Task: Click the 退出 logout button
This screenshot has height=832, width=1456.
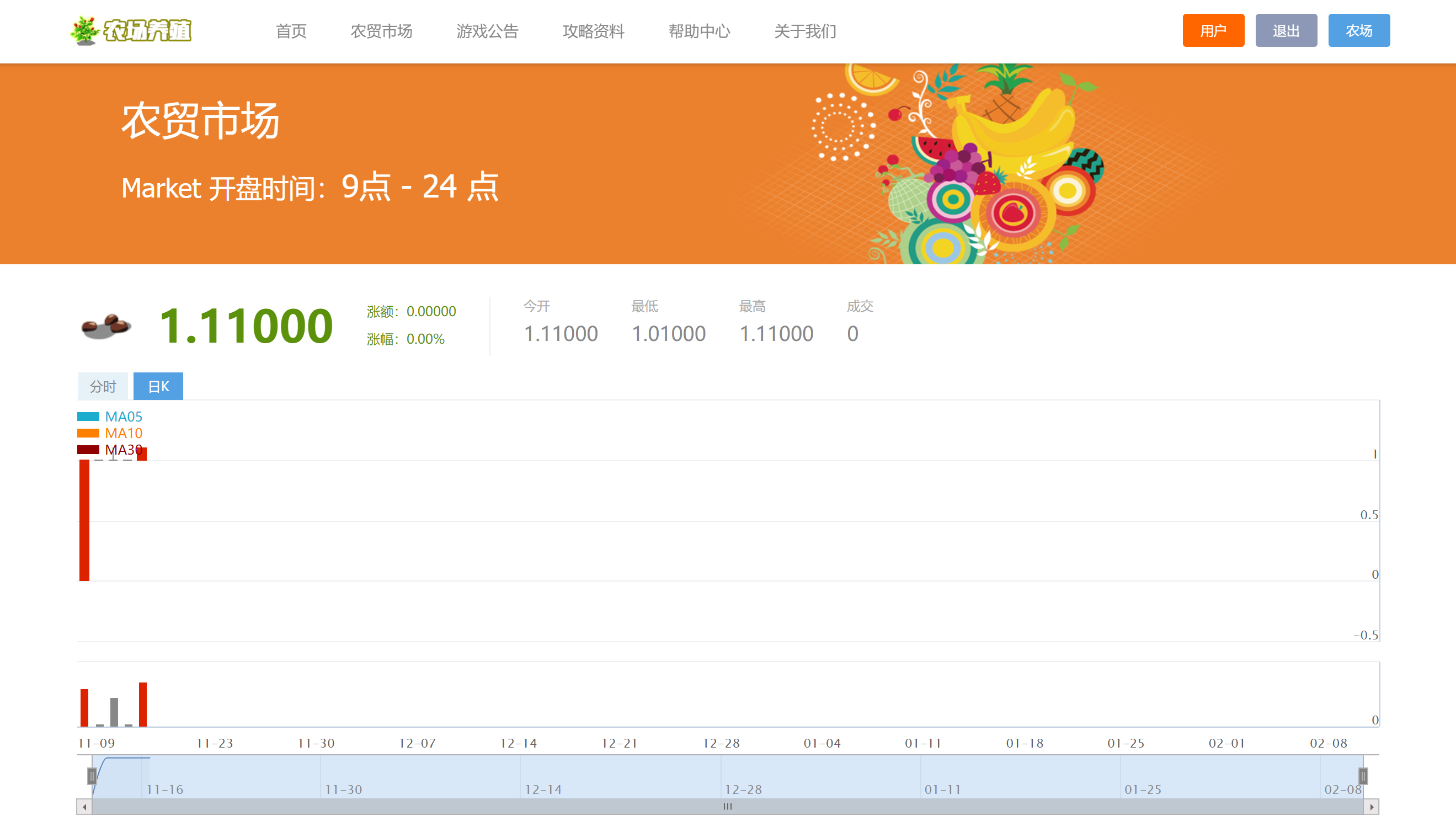Action: [x=1285, y=29]
